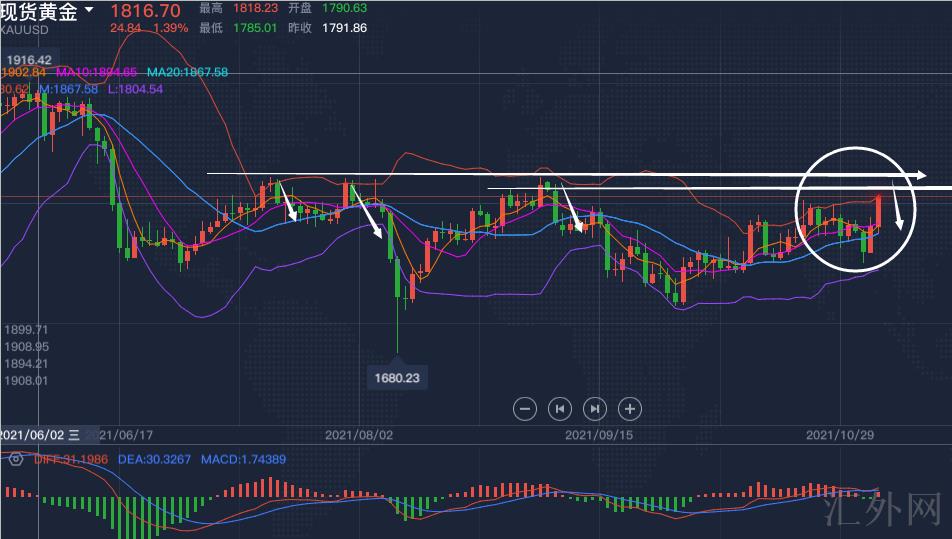Viewport: 952px width, 539px height.
Task: Select the MA10 moving average label
Action: [x=97, y=73]
